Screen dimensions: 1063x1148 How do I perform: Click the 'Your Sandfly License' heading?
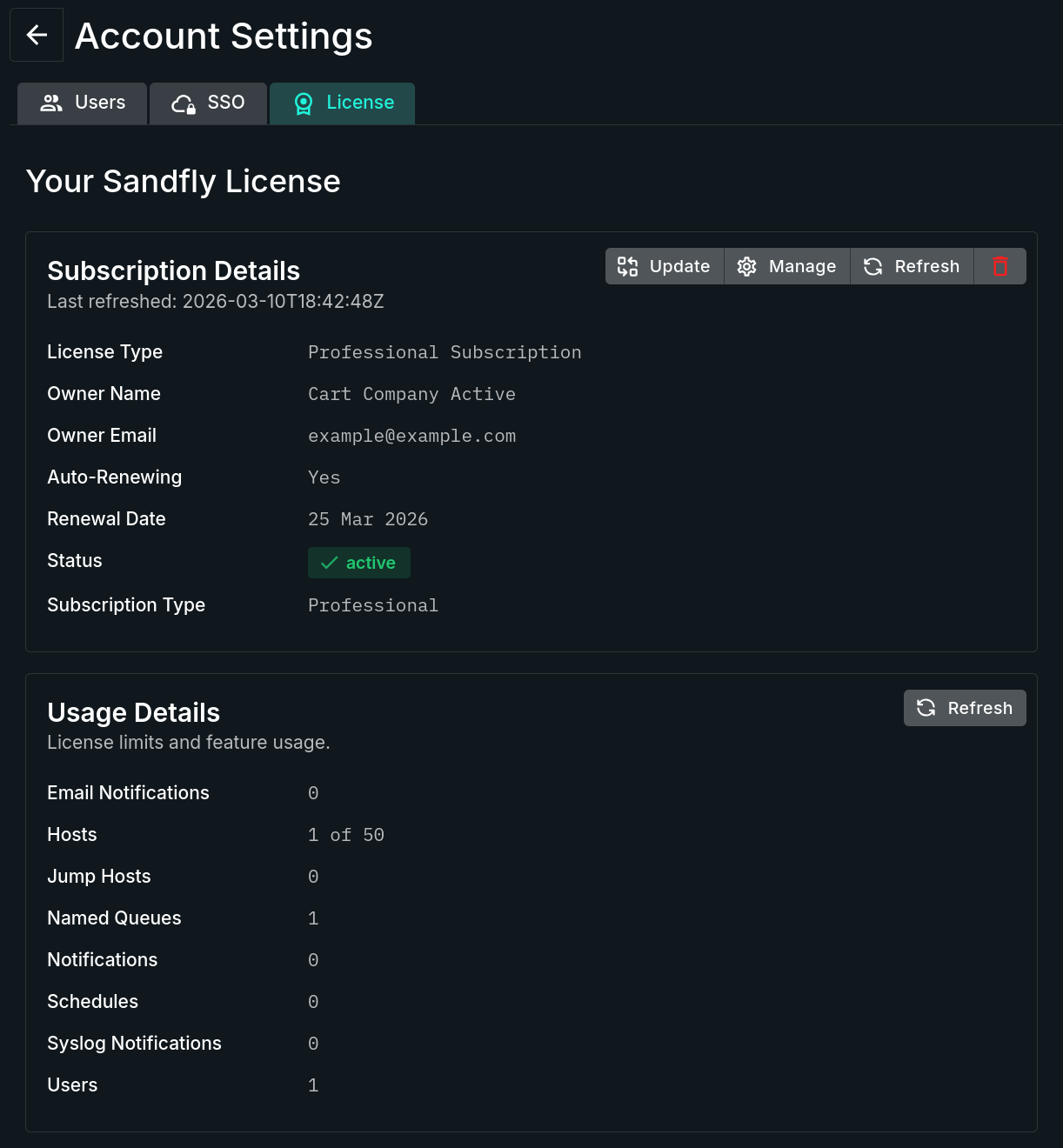click(x=184, y=181)
